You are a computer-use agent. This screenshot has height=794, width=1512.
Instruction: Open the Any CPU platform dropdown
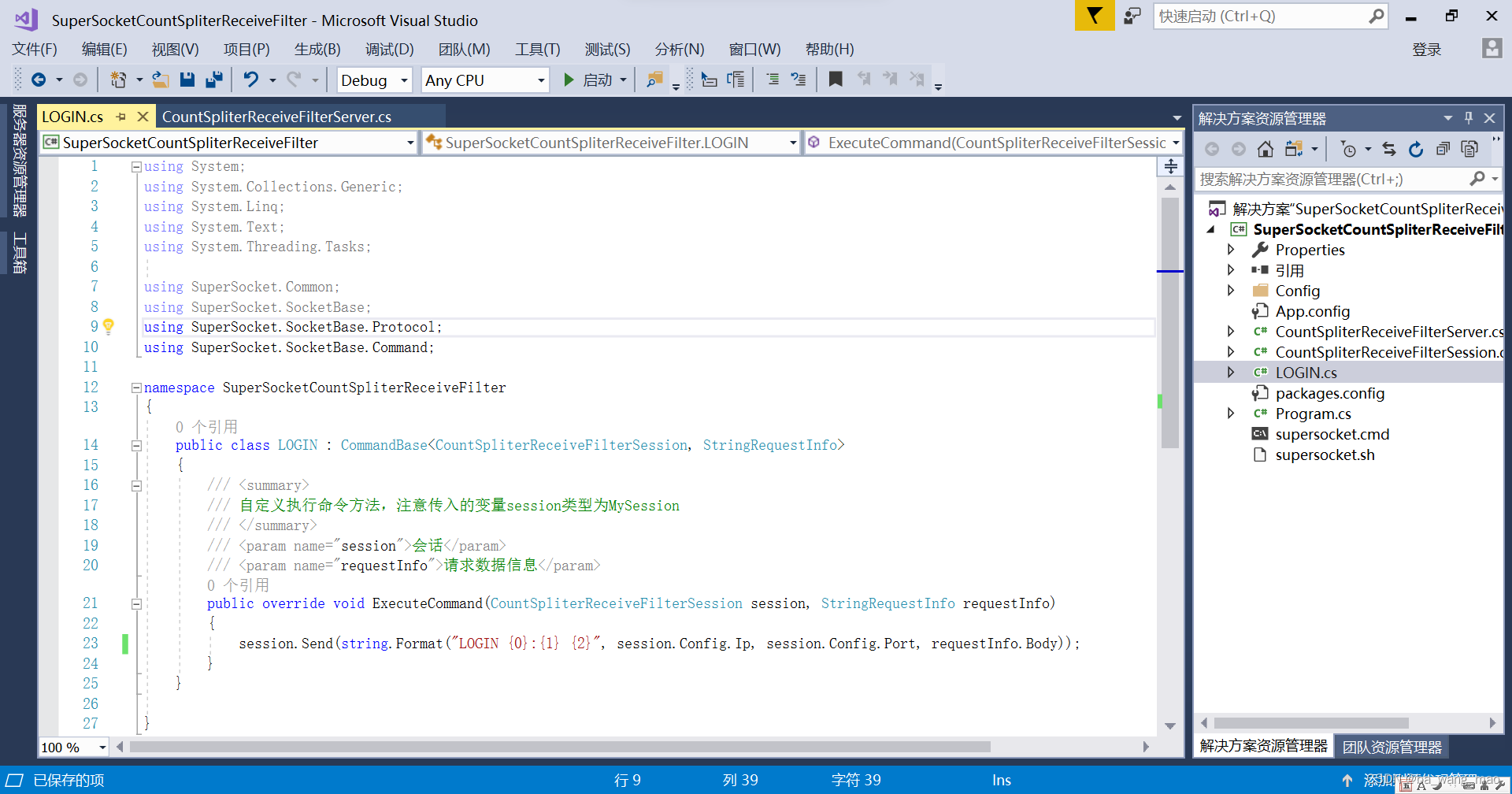(485, 80)
